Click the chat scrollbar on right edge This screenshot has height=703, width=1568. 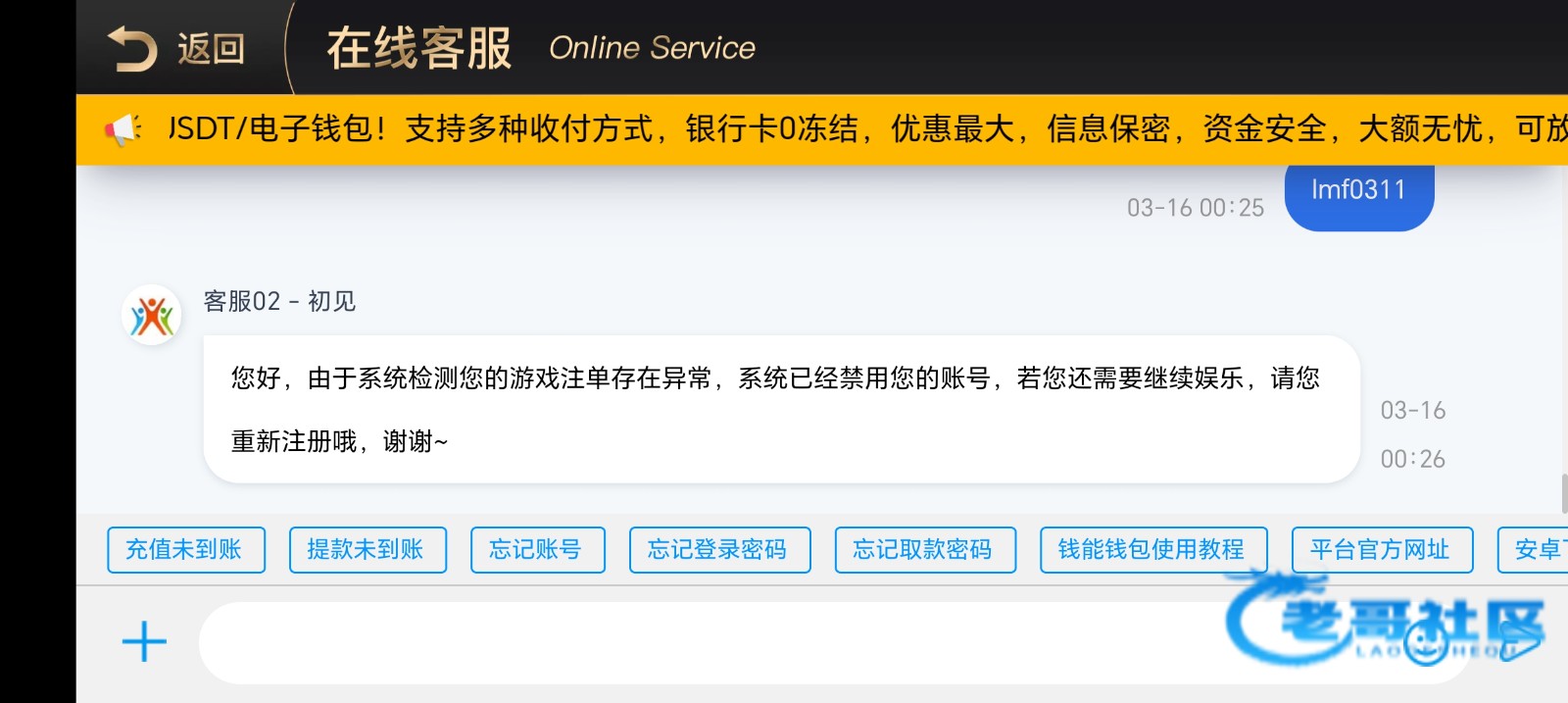pyautogui.click(x=1563, y=492)
